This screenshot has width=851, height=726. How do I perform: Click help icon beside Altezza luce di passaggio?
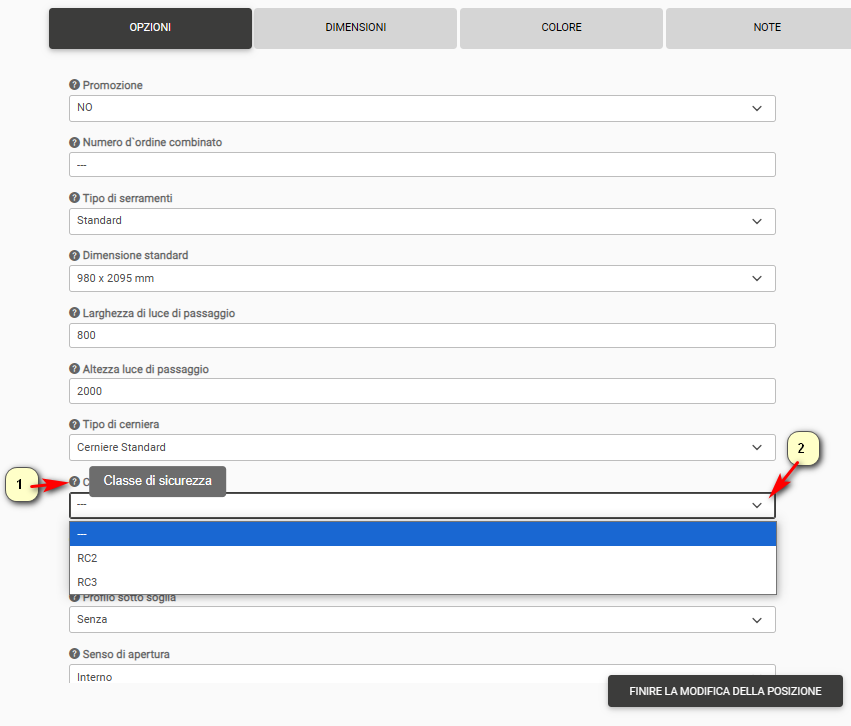click(74, 370)
